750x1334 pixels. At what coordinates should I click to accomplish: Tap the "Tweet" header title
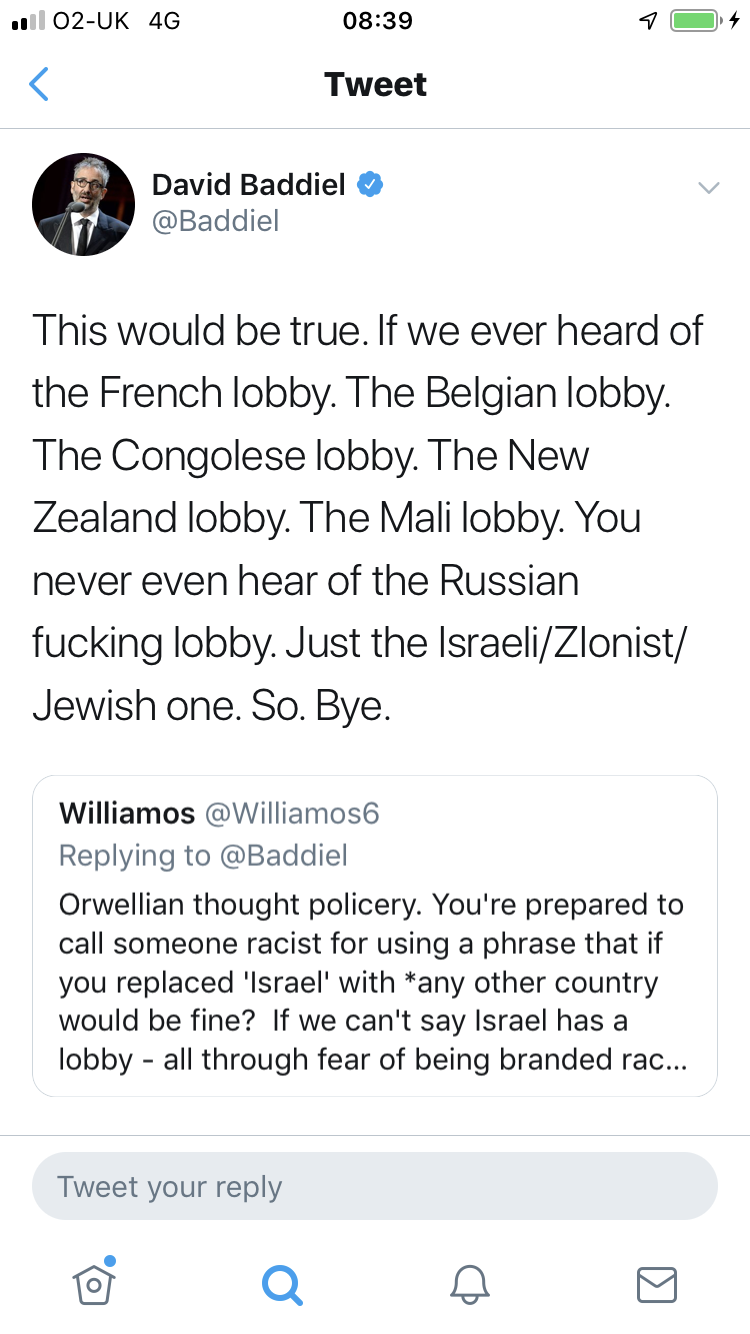375,85
